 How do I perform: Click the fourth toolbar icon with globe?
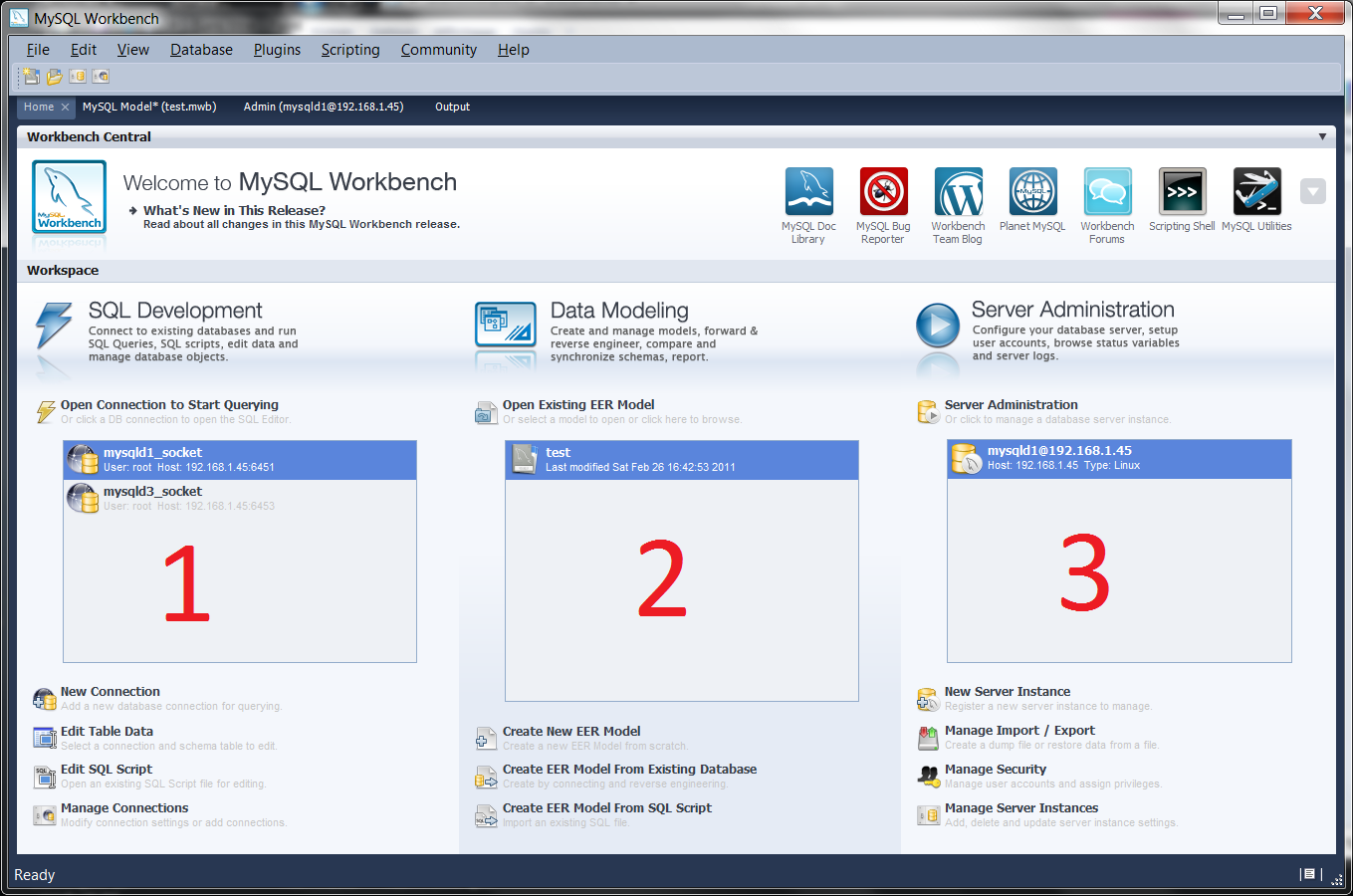(x=101, y=76)
